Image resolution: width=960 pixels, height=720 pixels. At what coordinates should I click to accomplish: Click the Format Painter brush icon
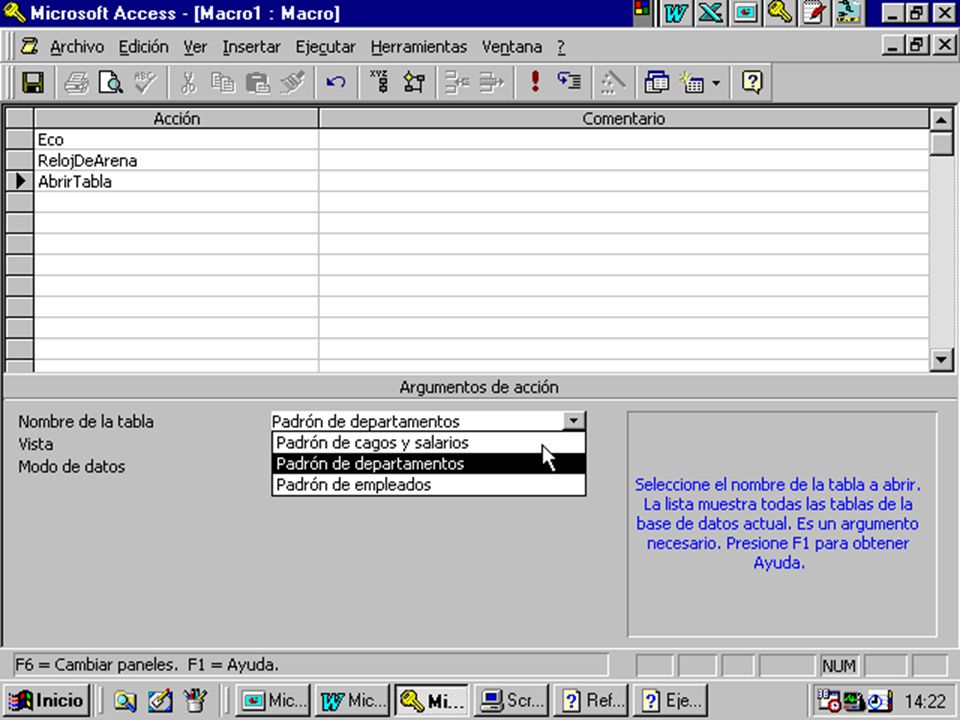pos(292,82)
